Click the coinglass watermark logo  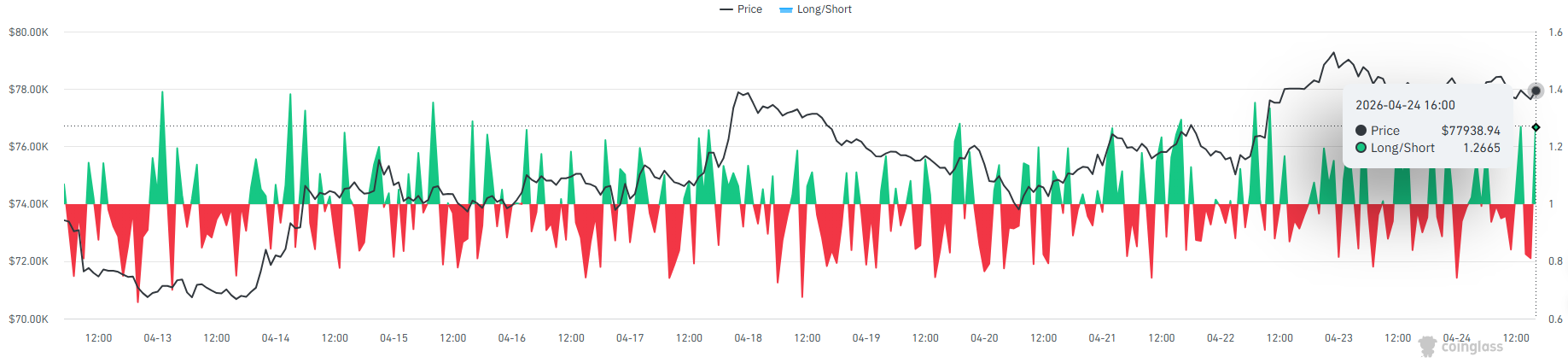(1460, 346)
